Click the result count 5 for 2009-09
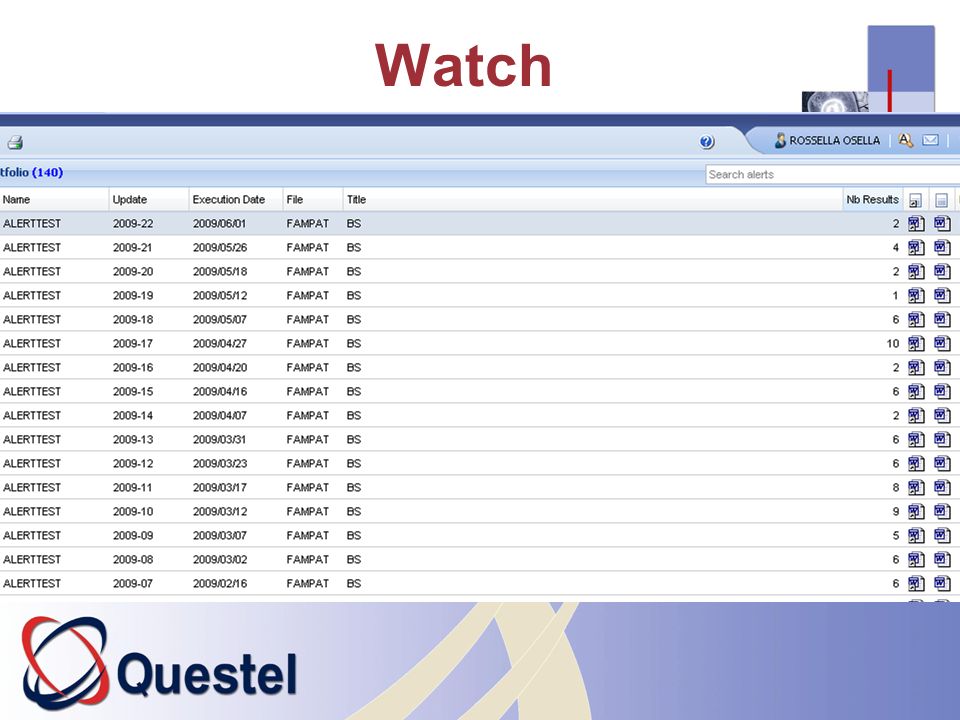This screenshot has height=720, width=960. pyautogui.click(x=896, y=535)
